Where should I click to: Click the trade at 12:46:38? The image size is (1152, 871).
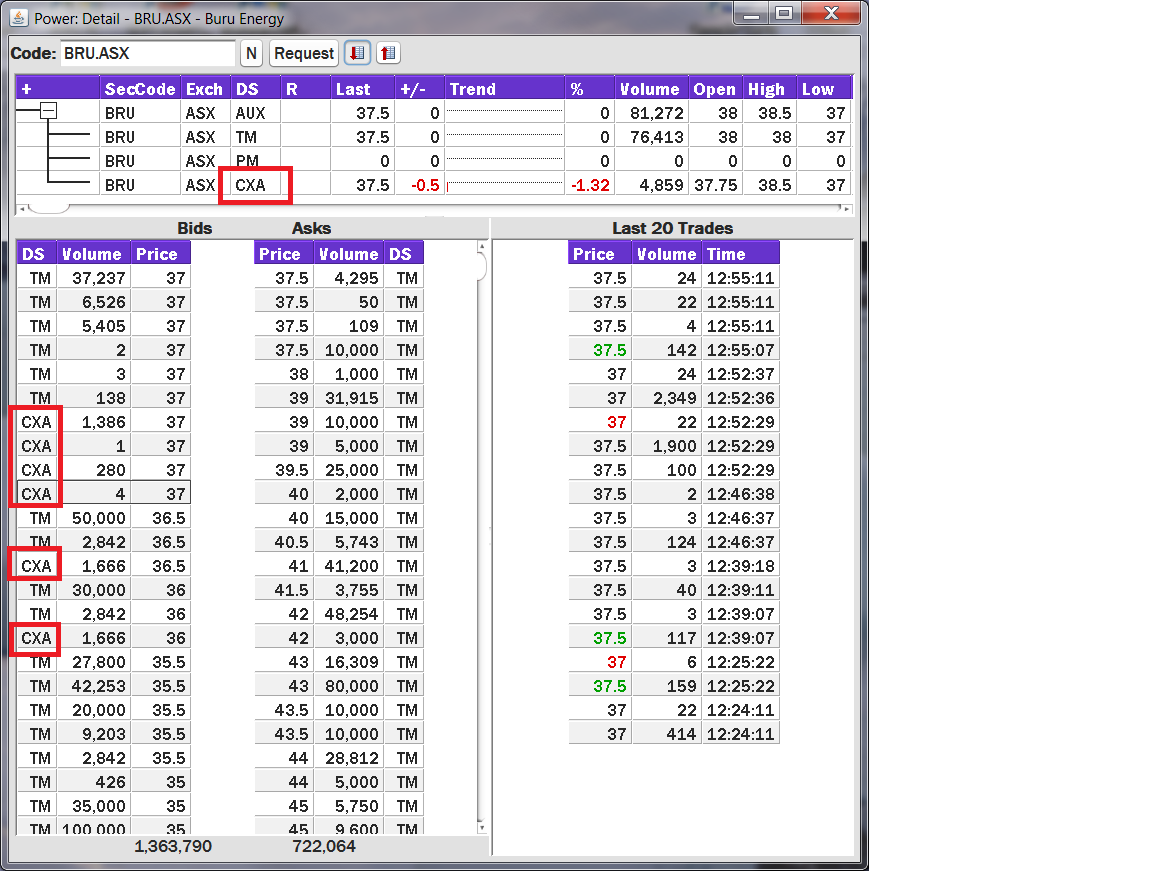click(674, 494)
